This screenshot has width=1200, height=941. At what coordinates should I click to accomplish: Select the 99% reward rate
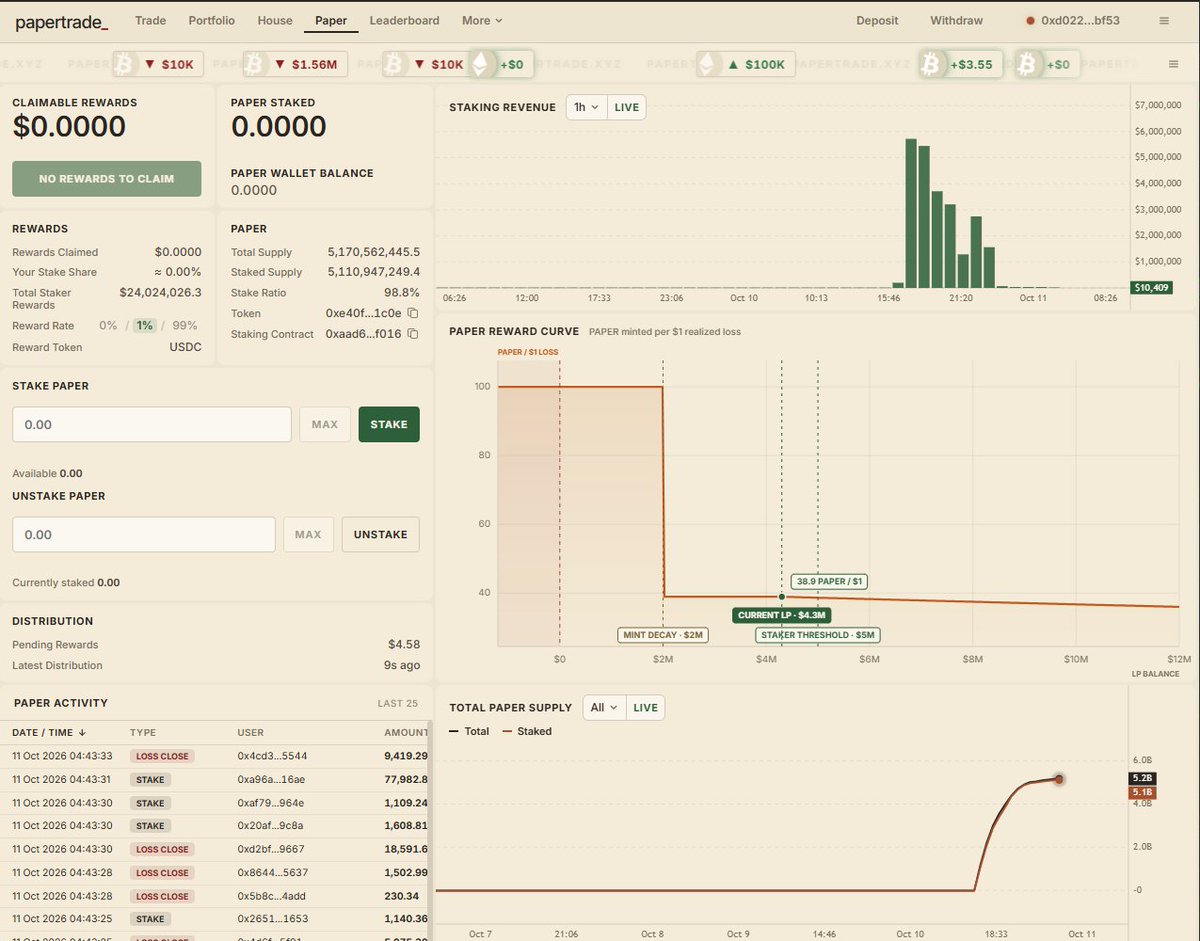(185, 326)
